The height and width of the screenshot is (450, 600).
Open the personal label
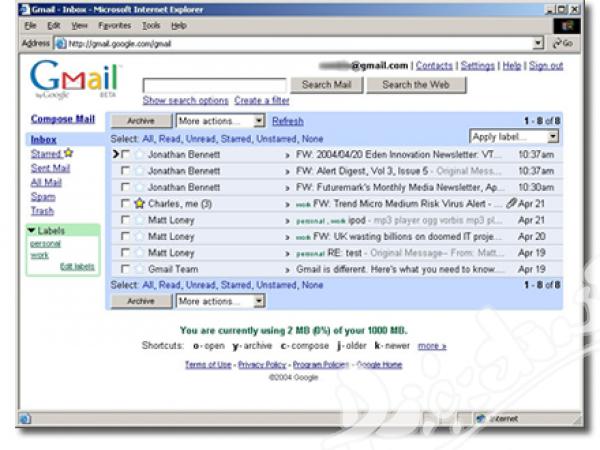pyautogui.click(x=46, y=244)
